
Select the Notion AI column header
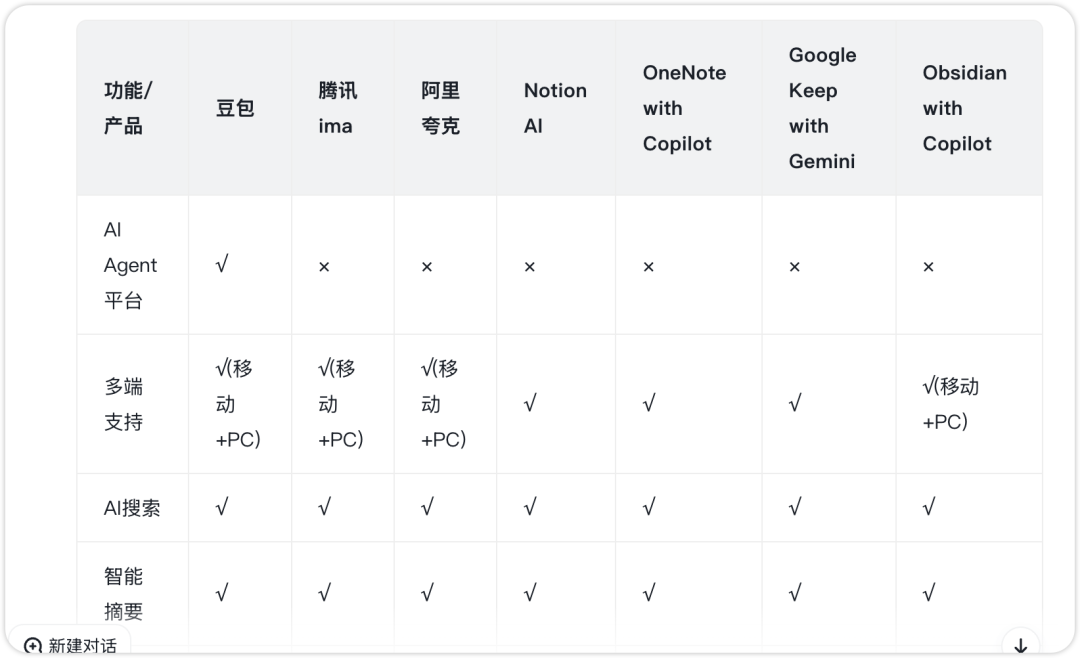click(555, 108)
